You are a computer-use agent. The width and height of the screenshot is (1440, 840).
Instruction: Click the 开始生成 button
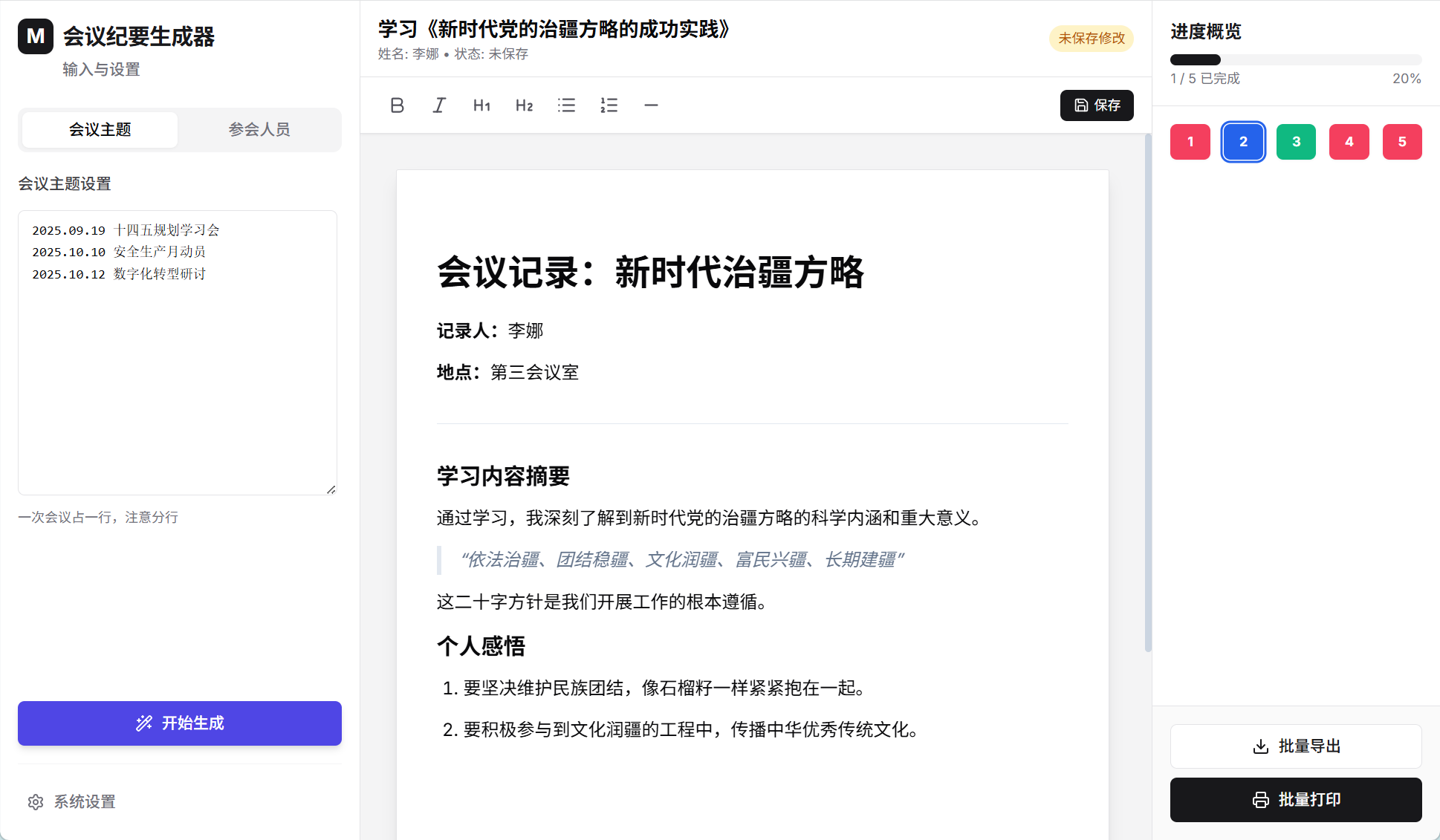point(179,723)
